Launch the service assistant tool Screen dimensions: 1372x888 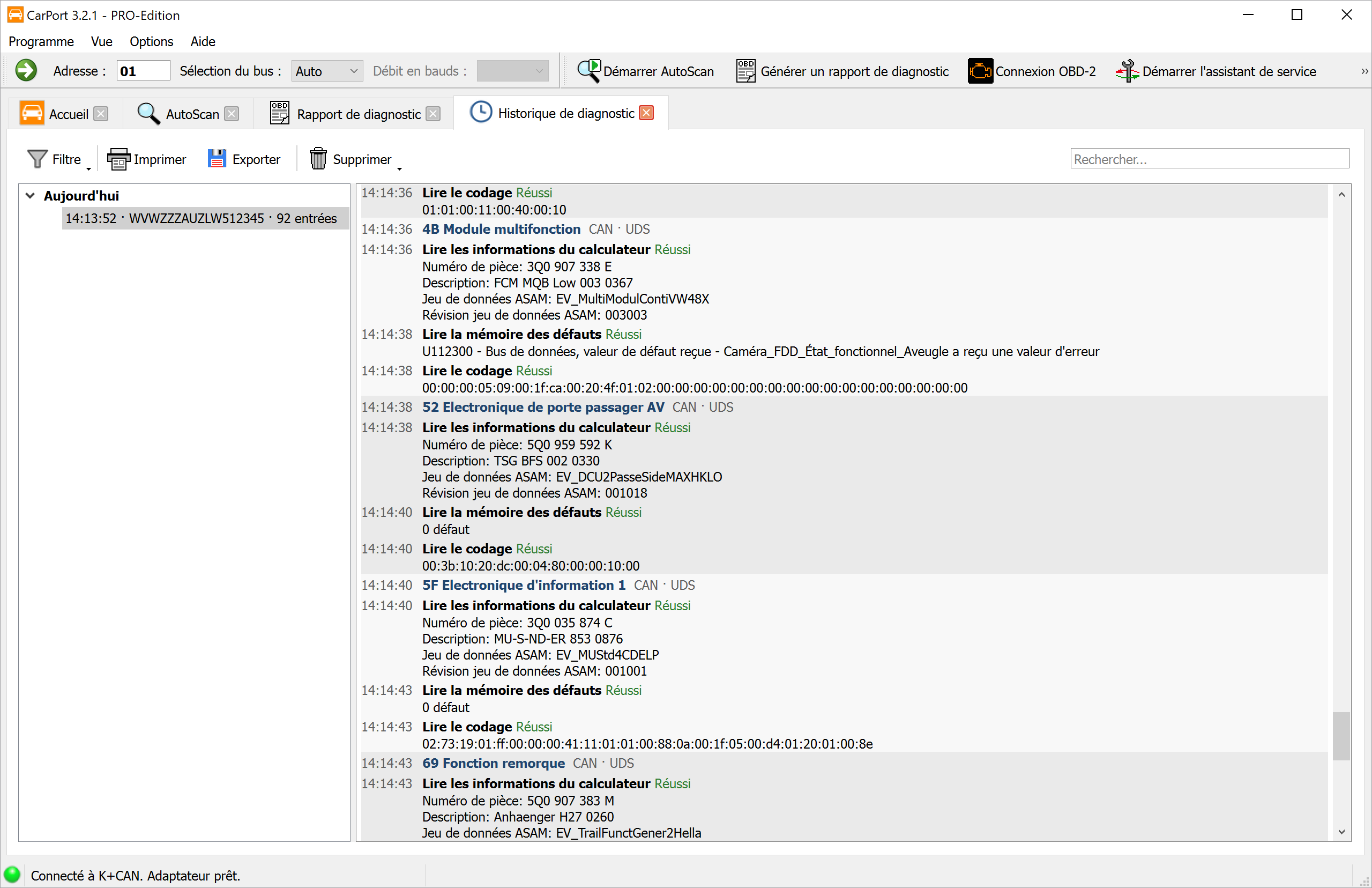tap(1216, 71)
